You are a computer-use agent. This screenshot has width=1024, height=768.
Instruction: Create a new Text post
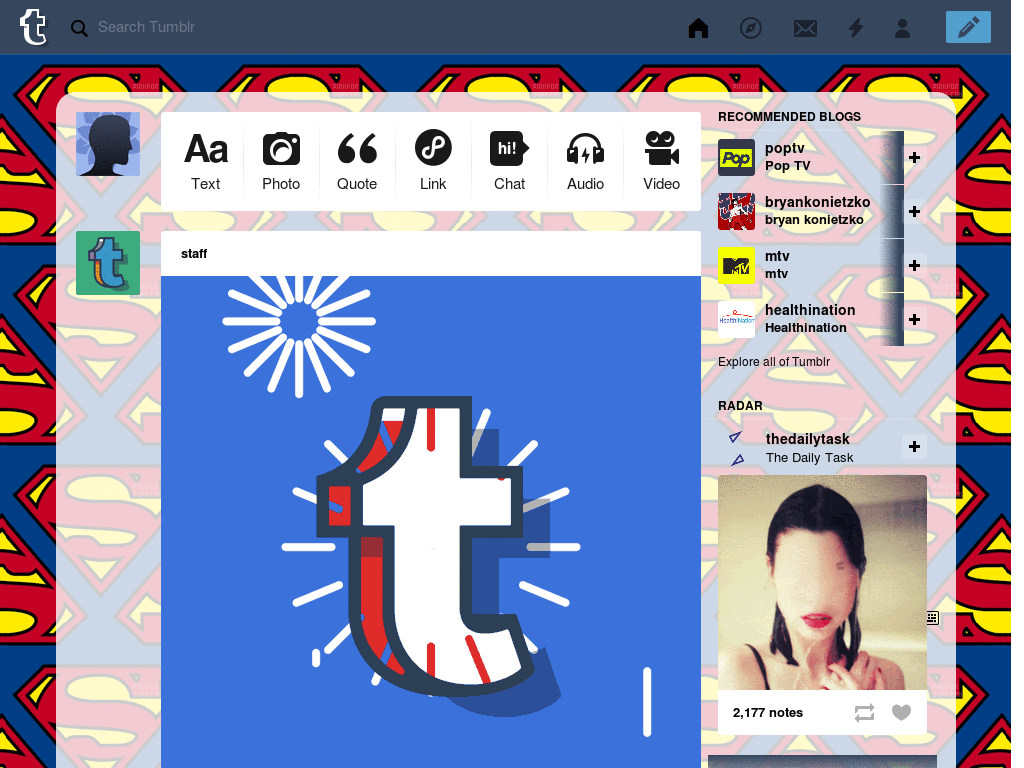[x=206, y=161]
